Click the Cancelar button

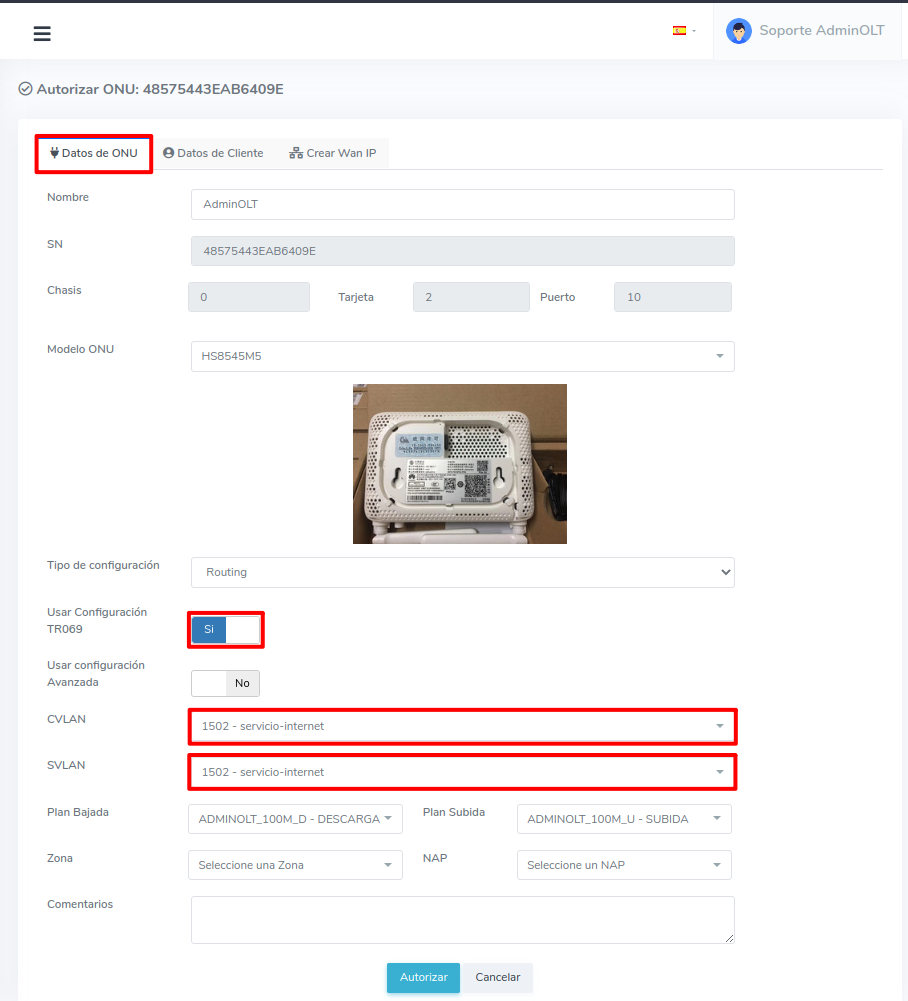pos(497,977)
